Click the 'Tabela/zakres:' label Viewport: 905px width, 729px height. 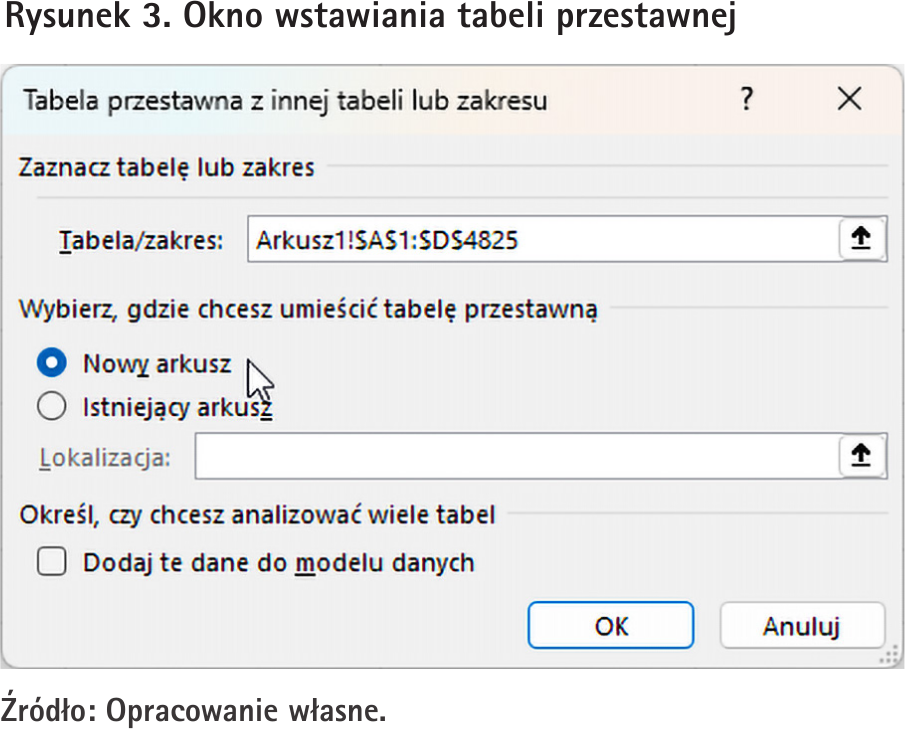(x=141, y=241)
